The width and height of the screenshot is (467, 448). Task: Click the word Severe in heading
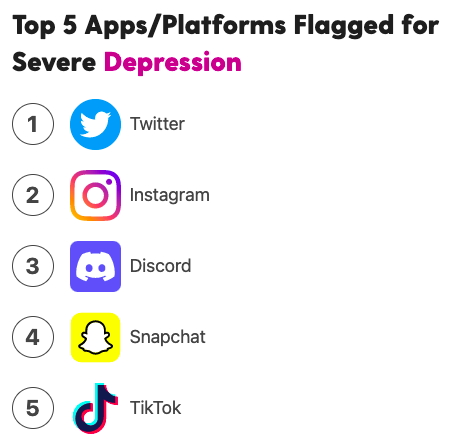(x=54, y=63)
